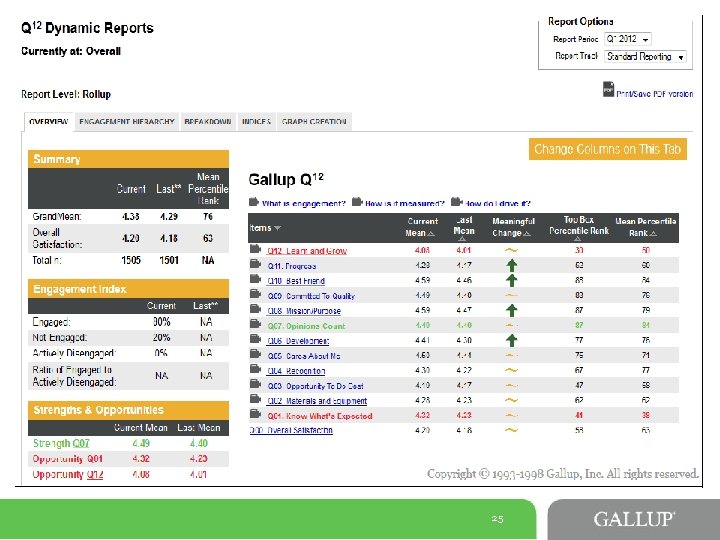Viewport: 720px width, 540px height.
Task: Click the green up arrow in Q11 Progress row
Action: click(x=512, y=265)
